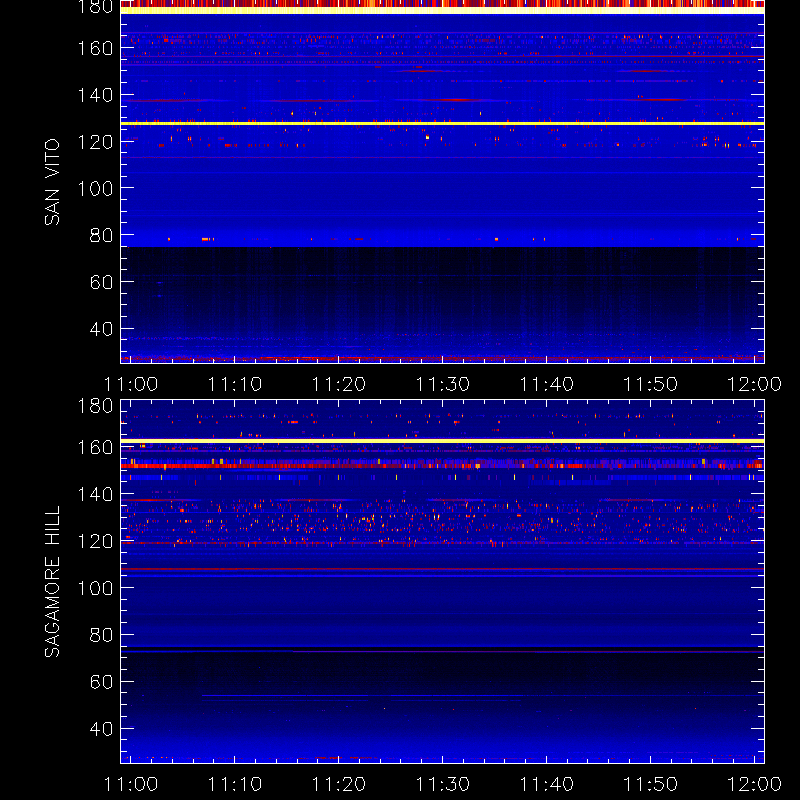The width and height of the screenshot is (800, 800).
Task: Click 11:20 time label below San Vito plot
Action: 339,384
